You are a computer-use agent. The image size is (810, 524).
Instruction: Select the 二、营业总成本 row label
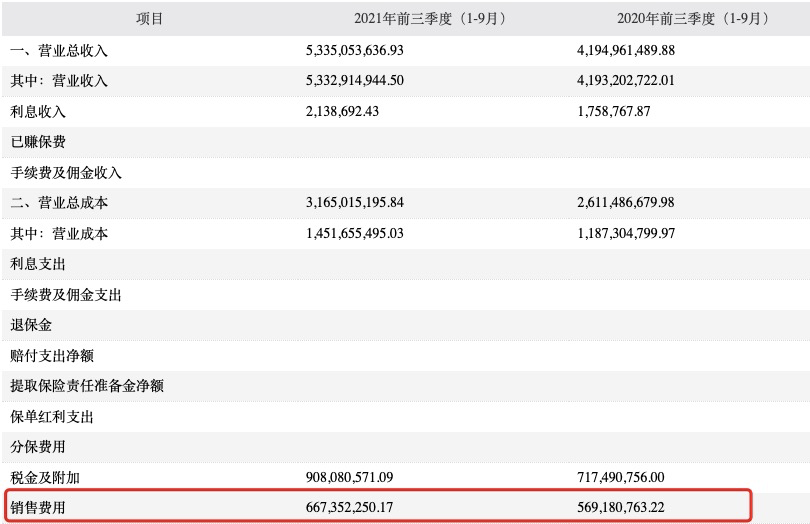coord(59,203)
